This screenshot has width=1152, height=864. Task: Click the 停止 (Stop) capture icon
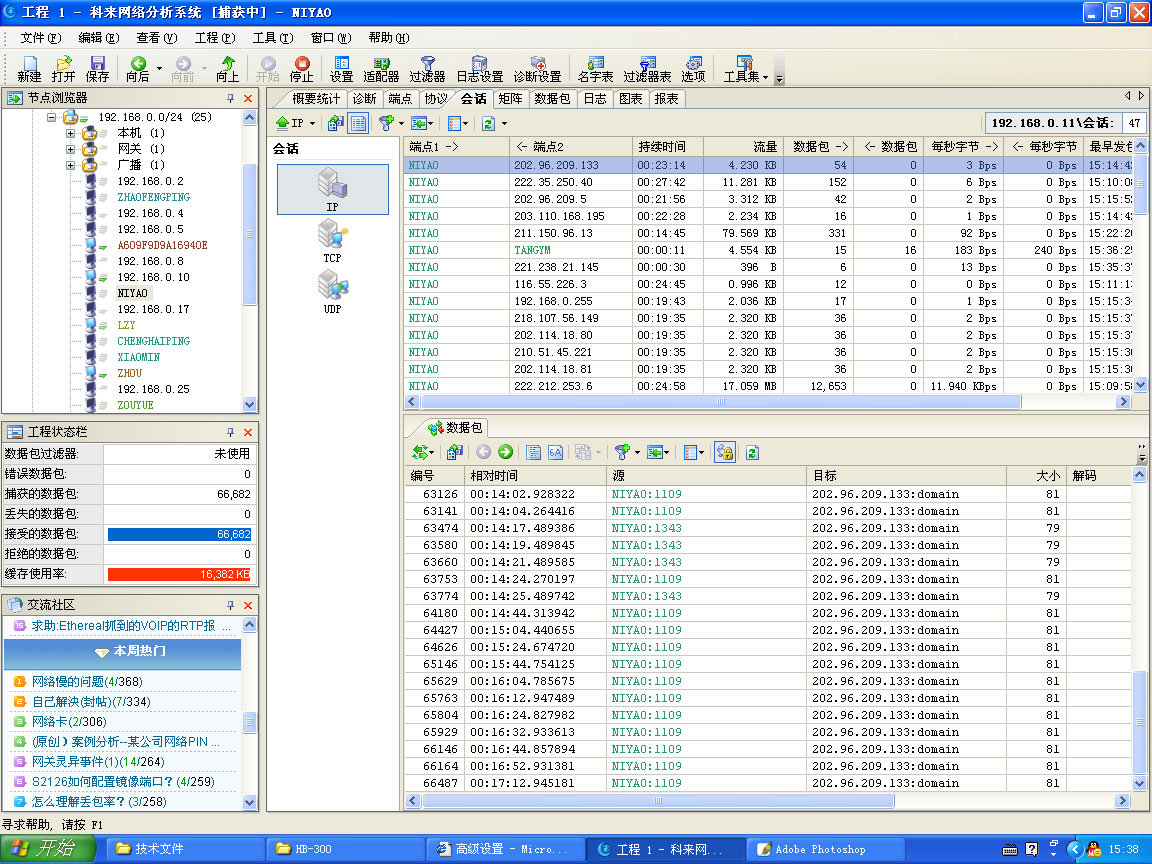pos(301,68)
